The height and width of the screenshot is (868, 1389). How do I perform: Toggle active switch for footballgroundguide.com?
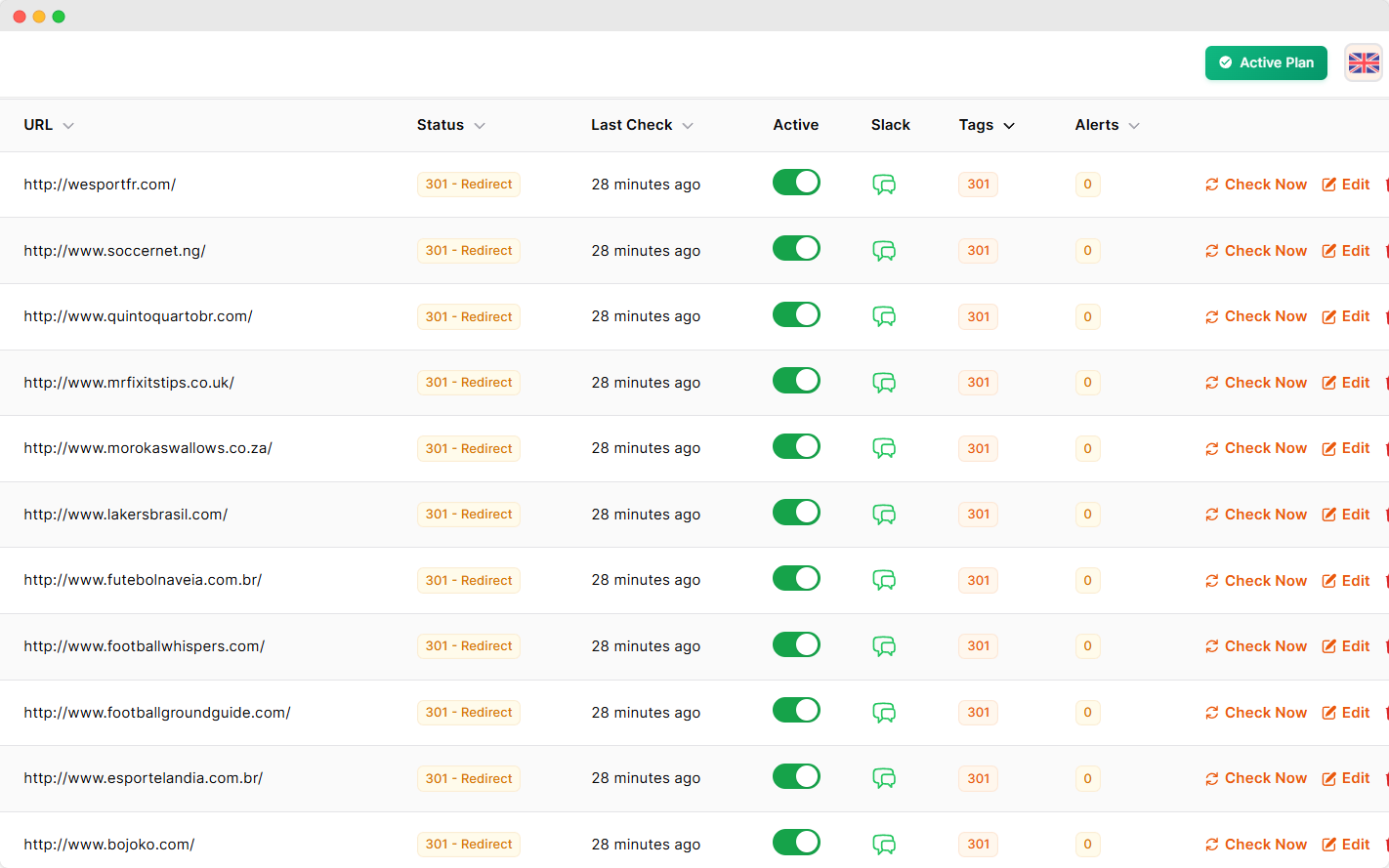796,710
